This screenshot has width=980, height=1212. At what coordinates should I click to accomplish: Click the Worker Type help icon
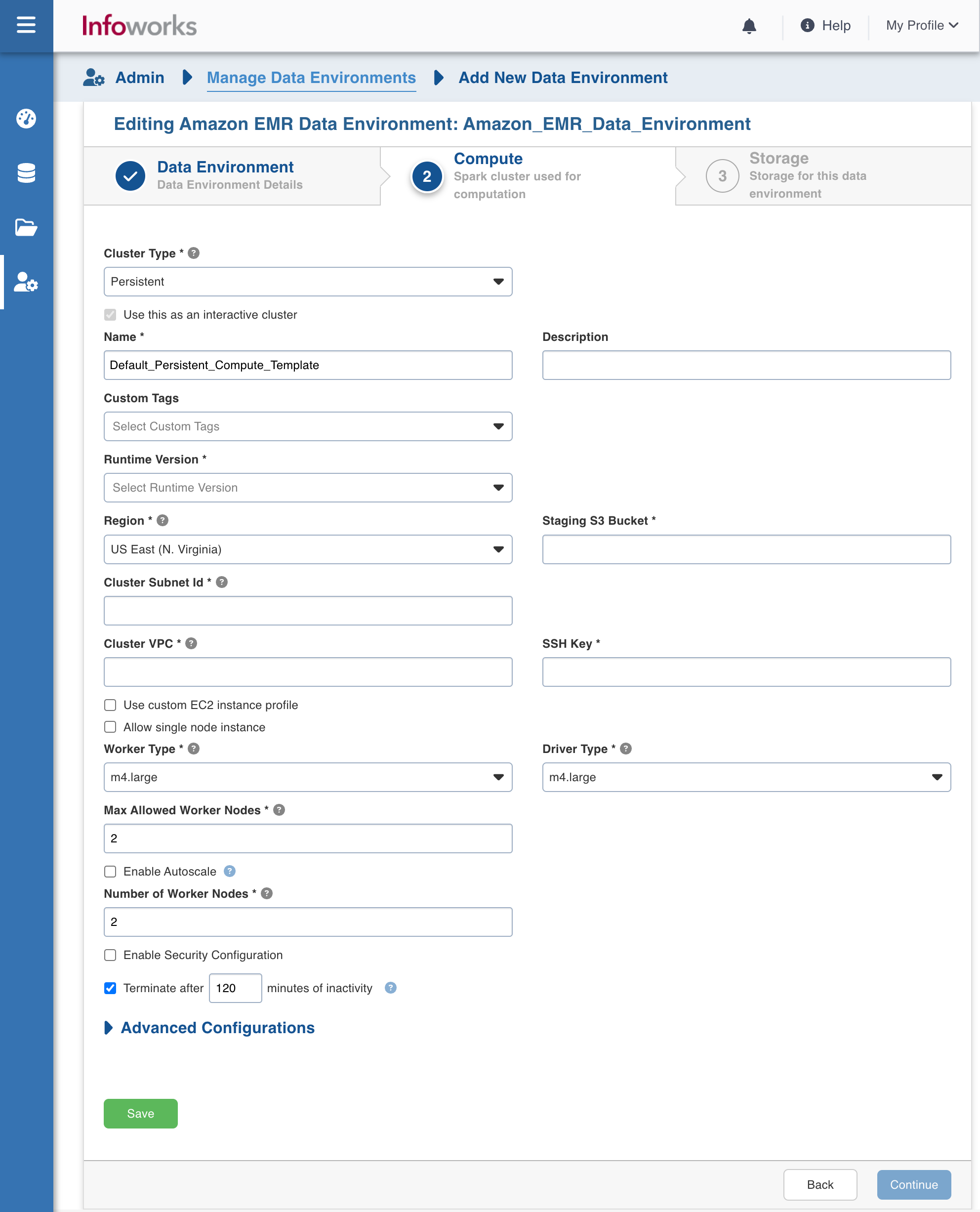click(x=194, y=749)
